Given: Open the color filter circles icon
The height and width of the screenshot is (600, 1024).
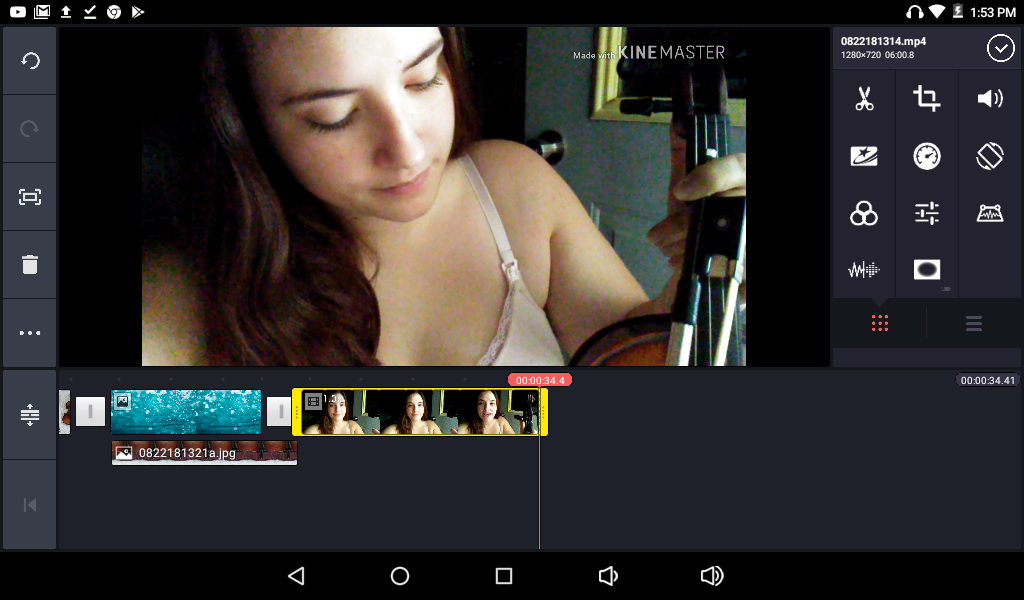Looking at the screenshot, I should point(864,213).
